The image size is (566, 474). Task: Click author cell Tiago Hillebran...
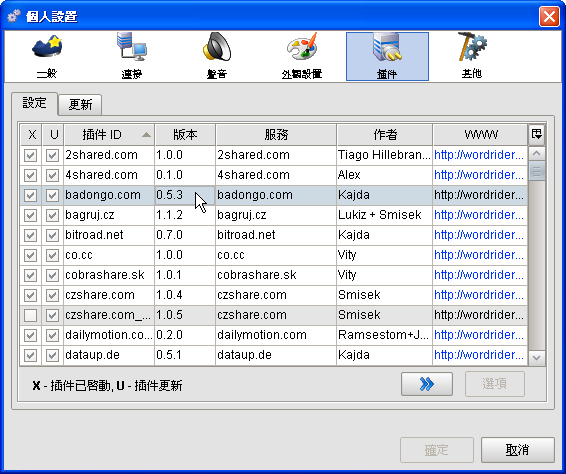(x=385, y=155)
